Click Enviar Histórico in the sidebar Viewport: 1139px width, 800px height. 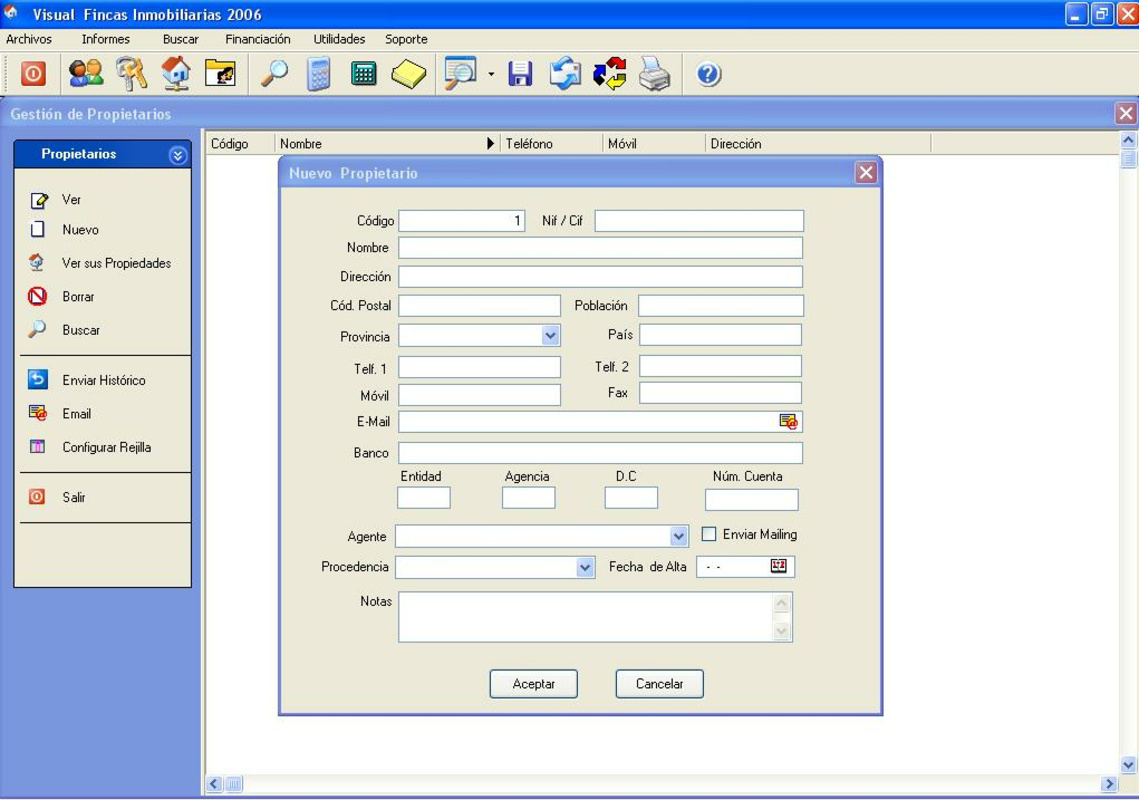(x=103, y=380)
